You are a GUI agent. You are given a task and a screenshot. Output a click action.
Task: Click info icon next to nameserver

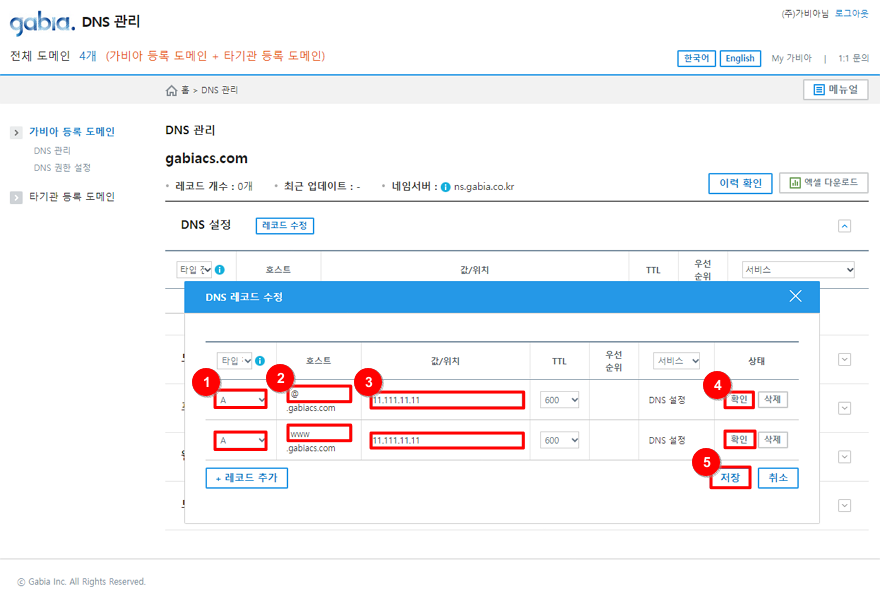click(445, 187)
